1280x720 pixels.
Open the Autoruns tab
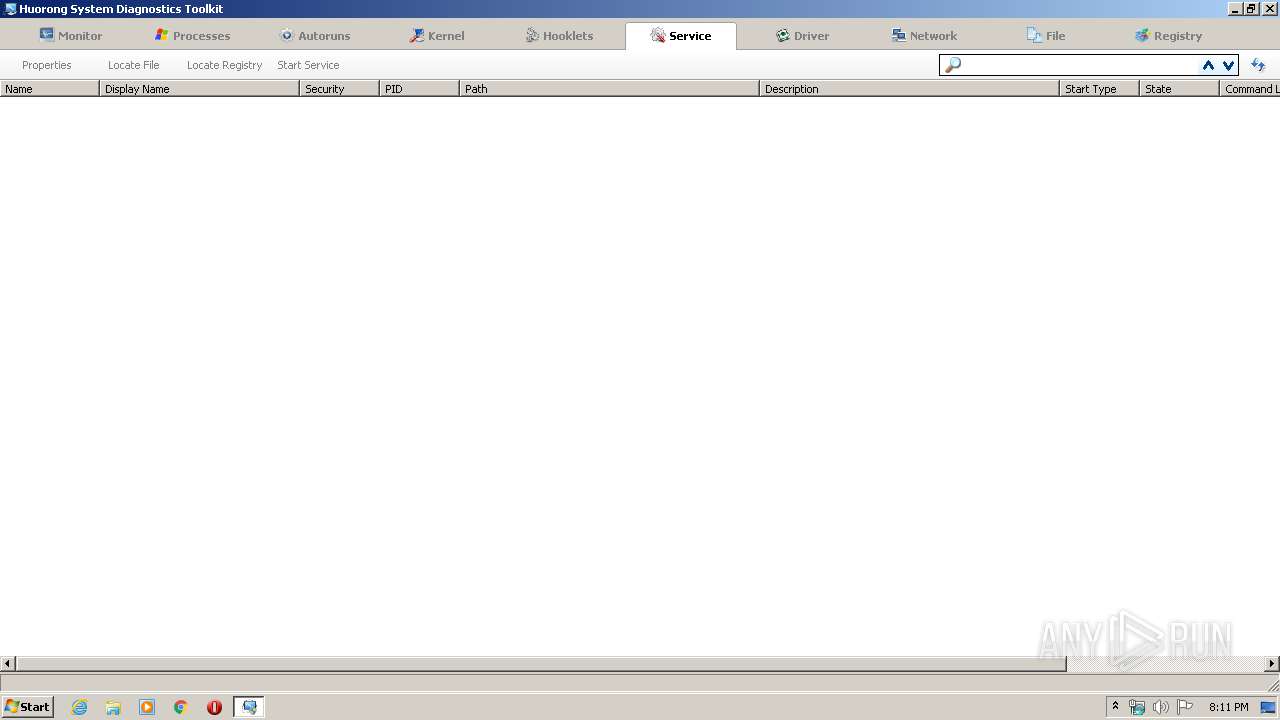tap(315, 35)
